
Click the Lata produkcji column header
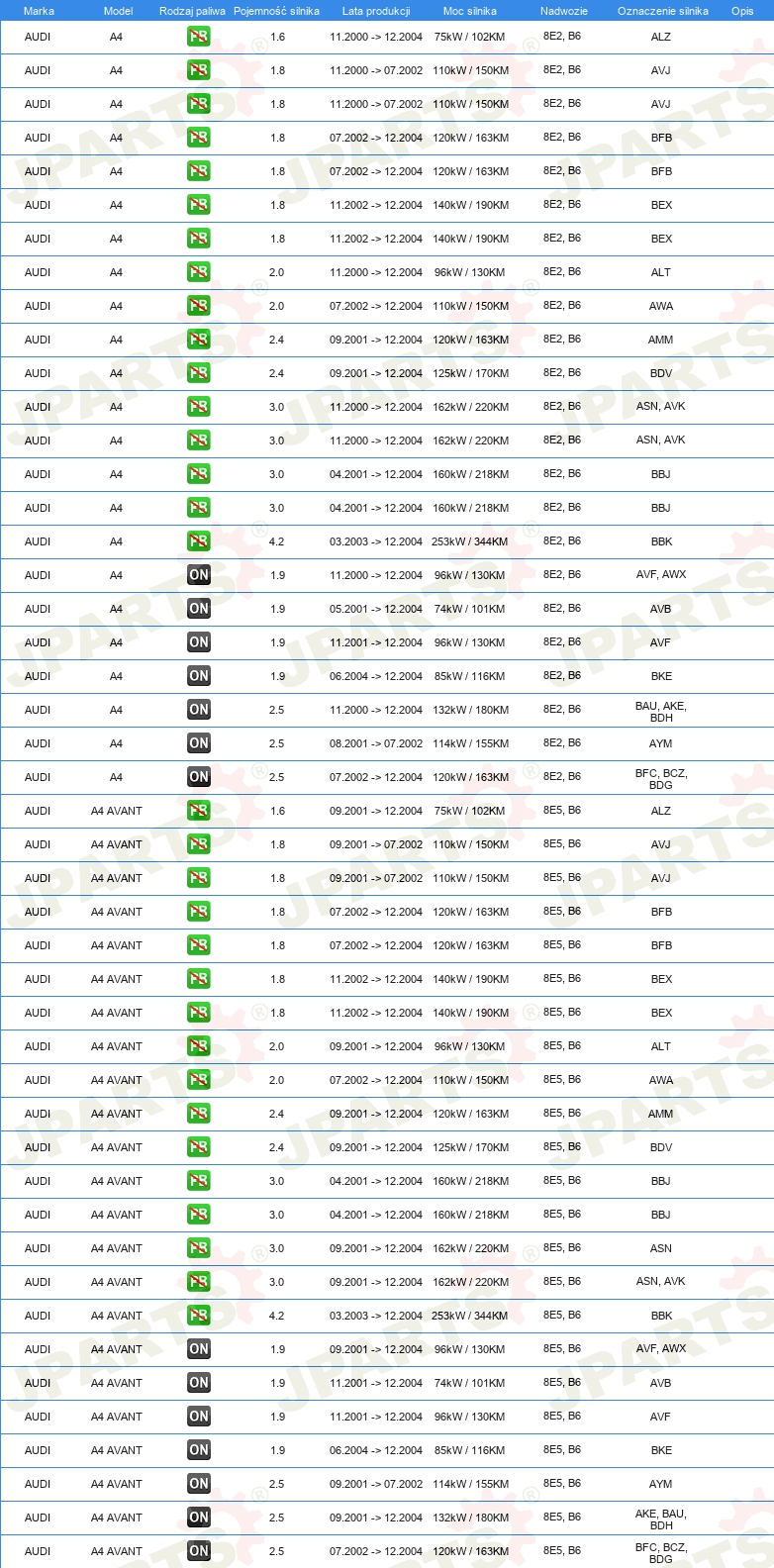[x=376, y=11]
